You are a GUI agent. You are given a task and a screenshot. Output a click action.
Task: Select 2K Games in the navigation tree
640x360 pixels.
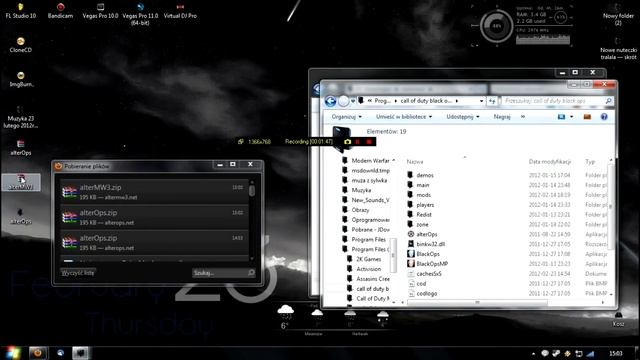[x=368, y=259]
